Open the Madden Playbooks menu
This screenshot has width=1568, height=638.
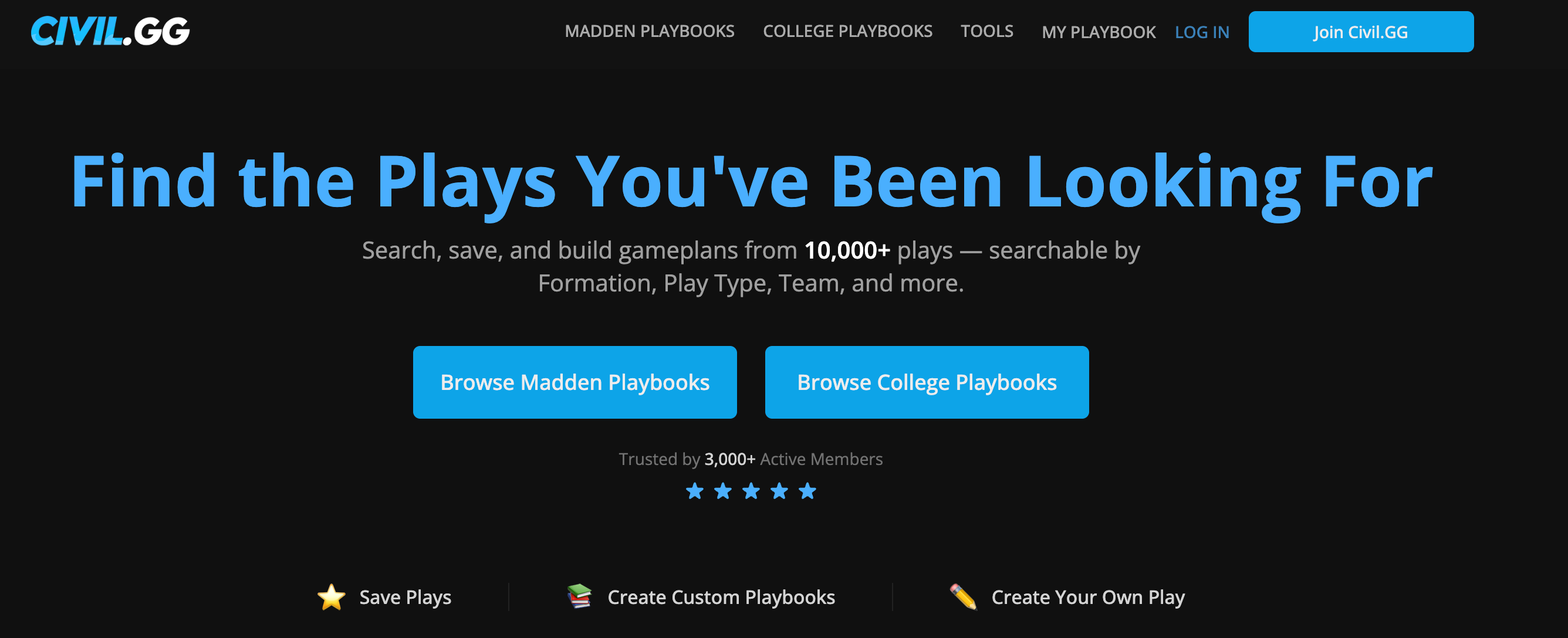point(649,32)
